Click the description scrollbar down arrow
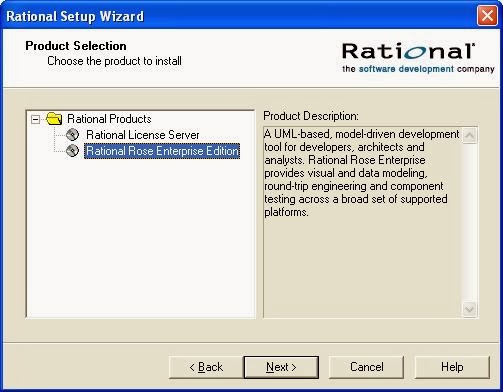 point(470,309)
